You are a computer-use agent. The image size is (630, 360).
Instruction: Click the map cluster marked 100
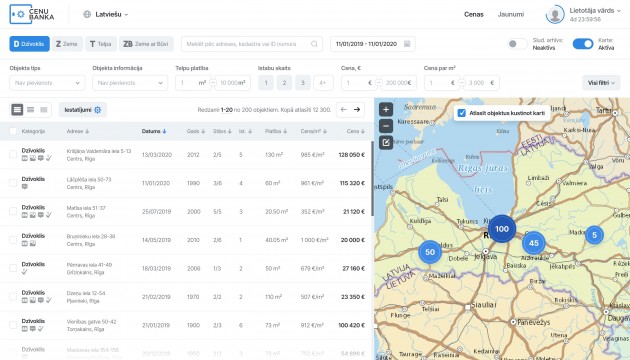[x=502, y=229]
